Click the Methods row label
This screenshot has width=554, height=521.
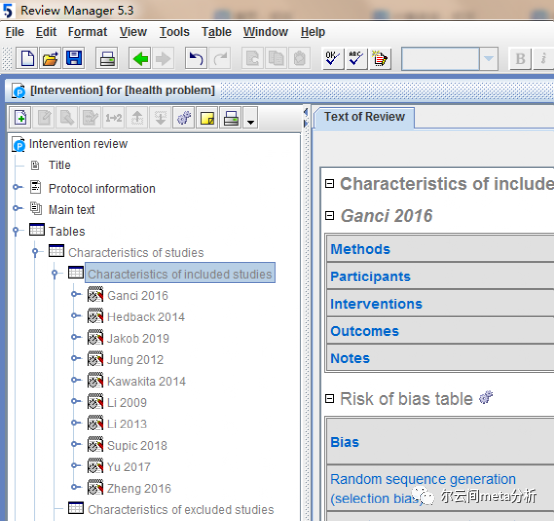(x=360, y=249)
